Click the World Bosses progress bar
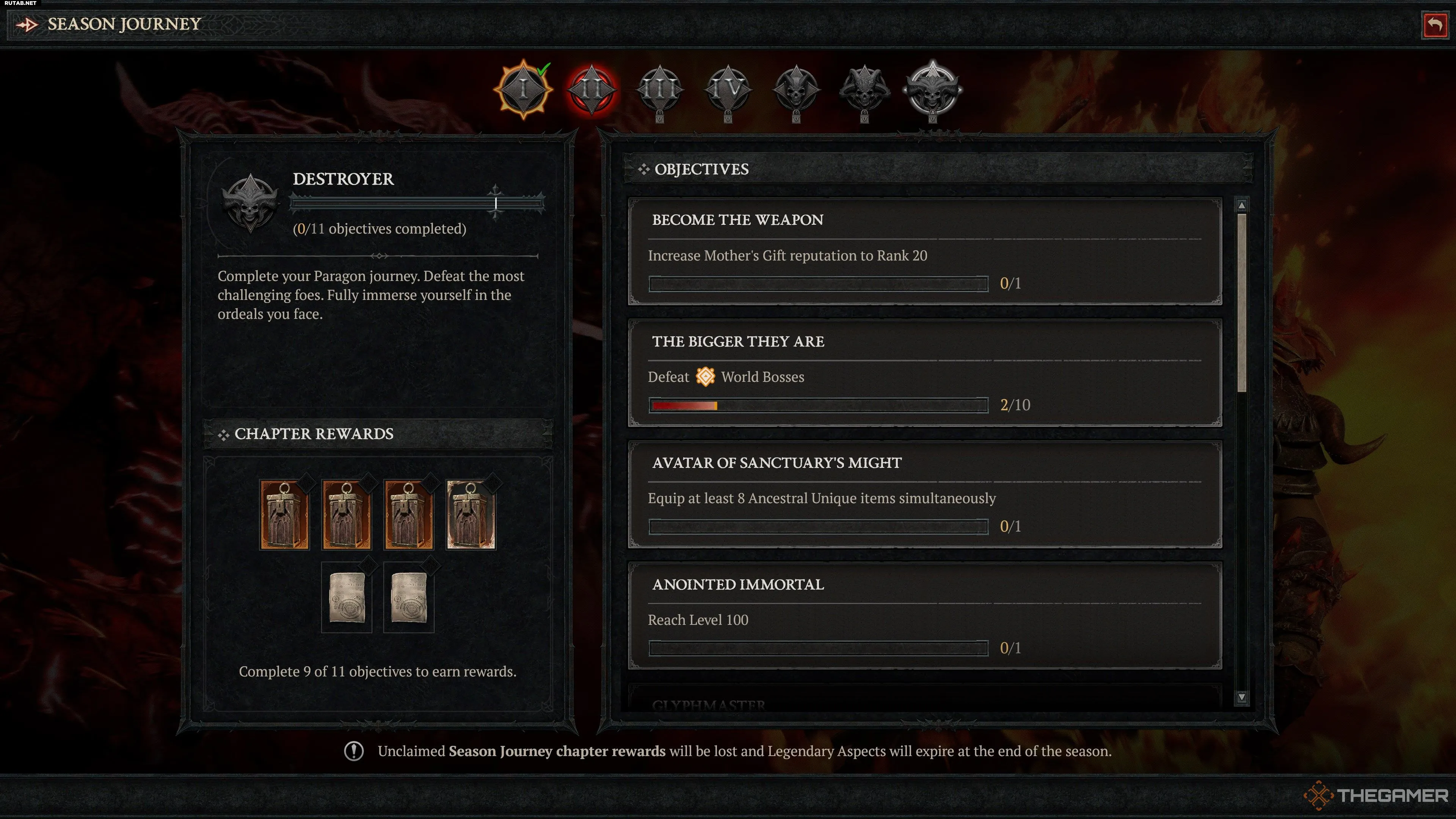 click(819, 405)
